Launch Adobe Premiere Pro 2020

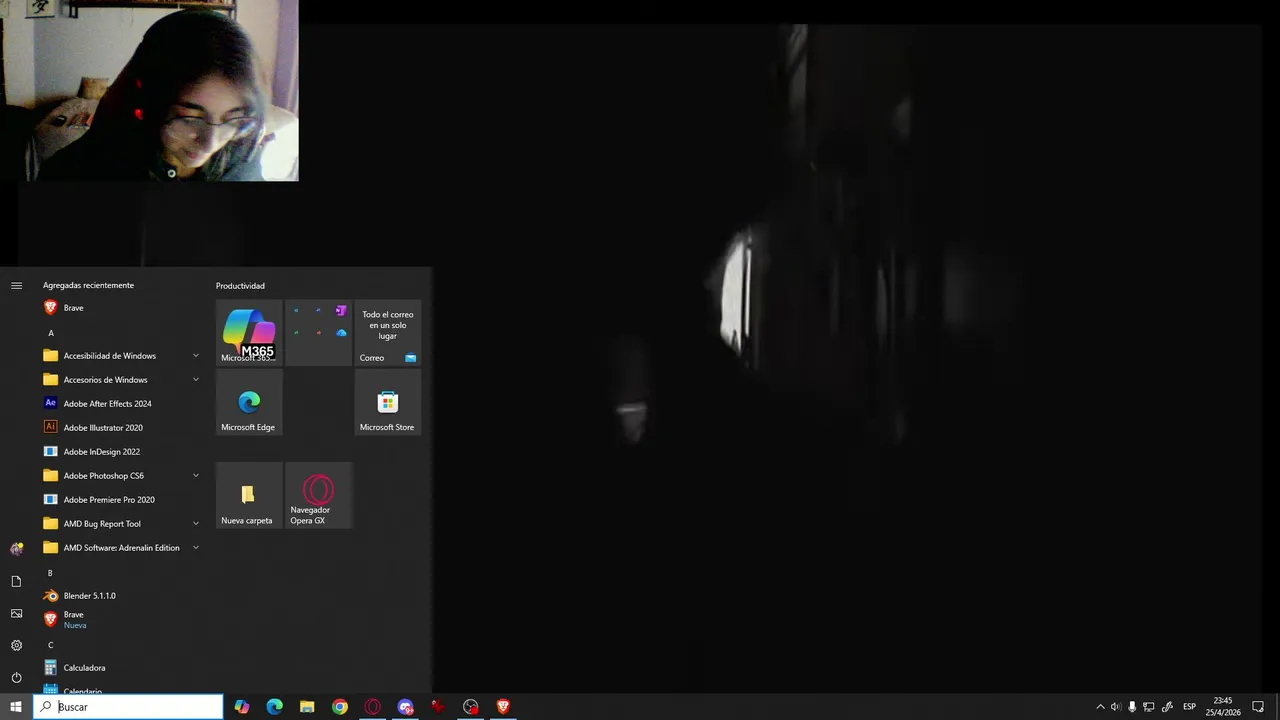click(122, 500)
